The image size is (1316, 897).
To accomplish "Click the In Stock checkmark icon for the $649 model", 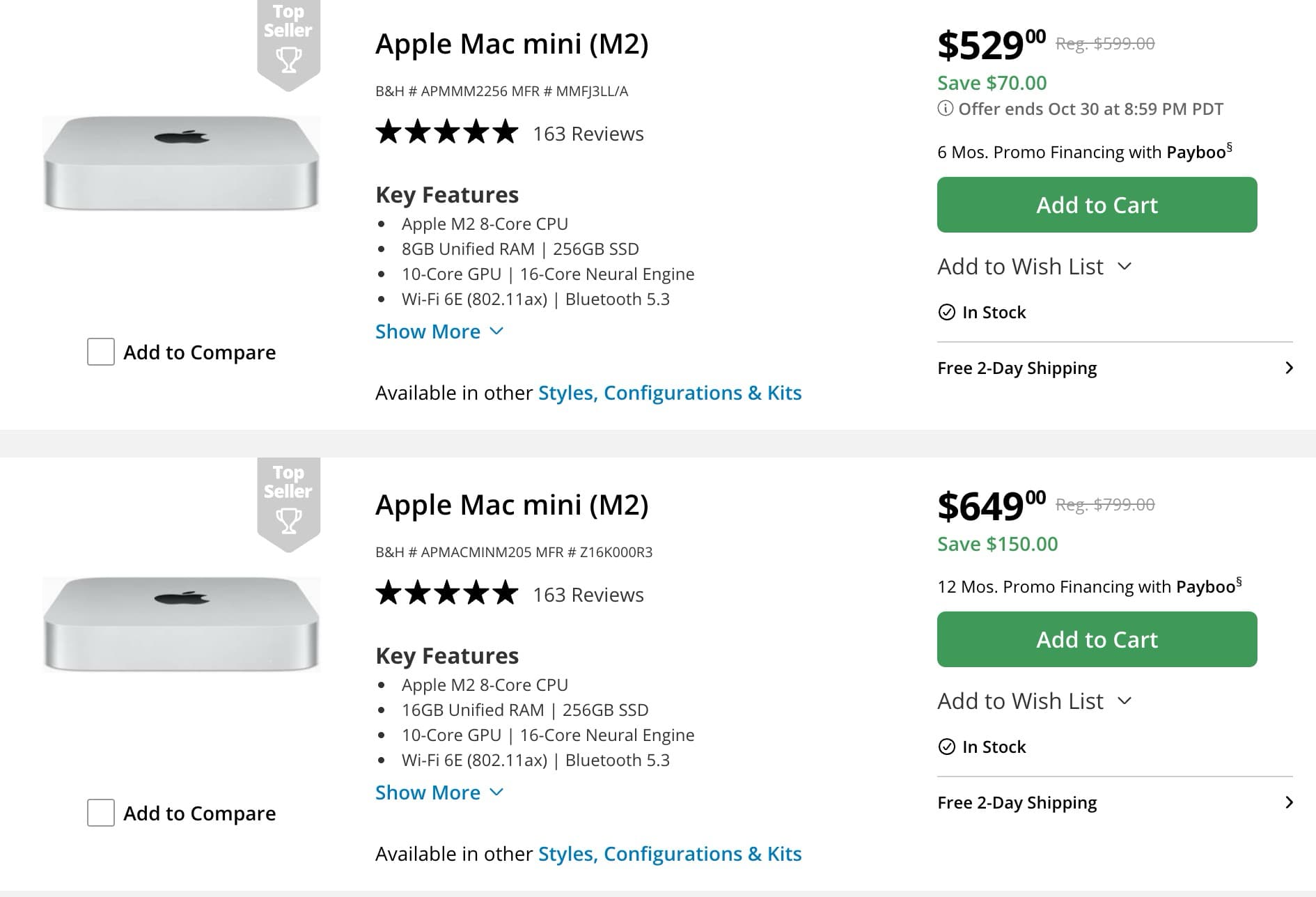I will click(947, 747).
